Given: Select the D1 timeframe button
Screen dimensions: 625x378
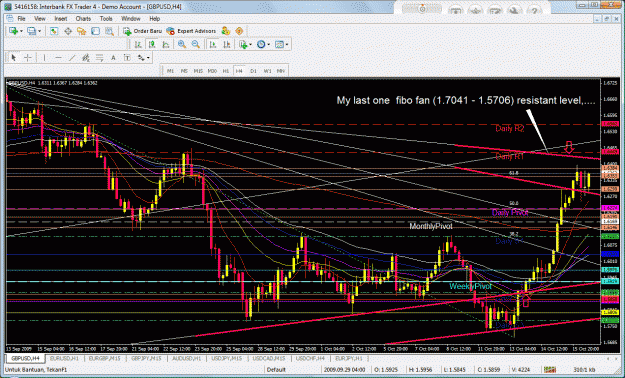Looking at the screenshot, I should [253, 71].
